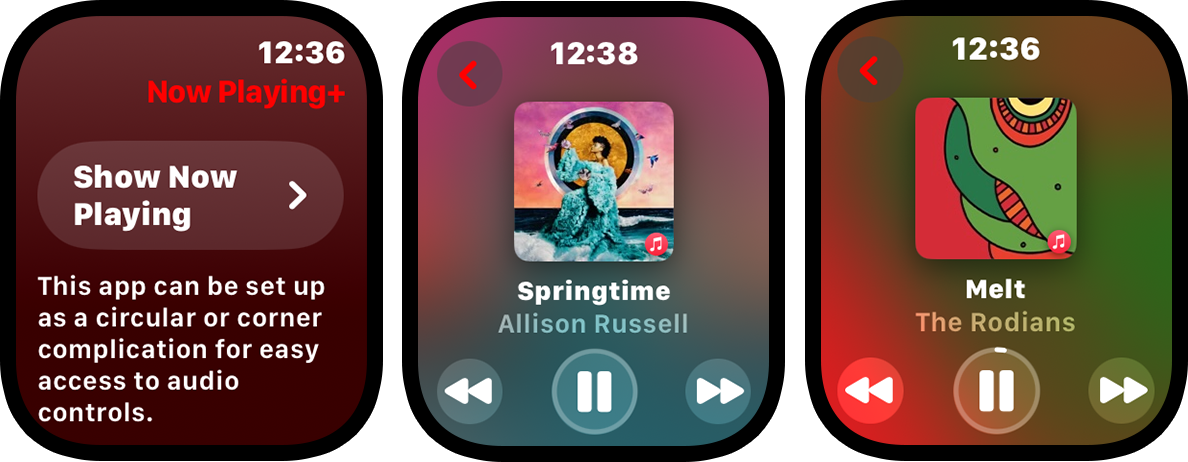
Task: Tap the red rewind button under Melt
Action: tap(870, 390)
